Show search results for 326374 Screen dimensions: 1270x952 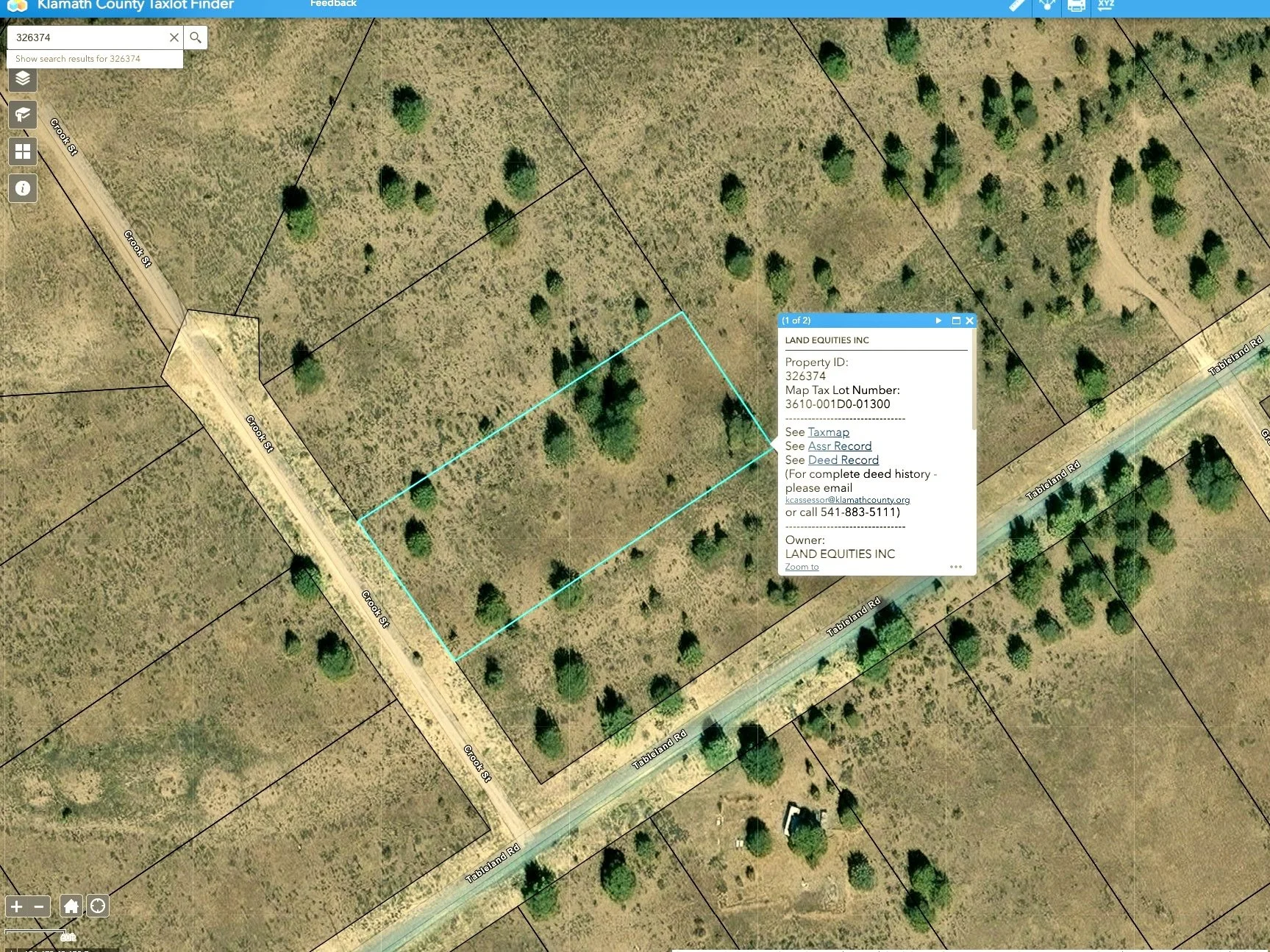77,58
